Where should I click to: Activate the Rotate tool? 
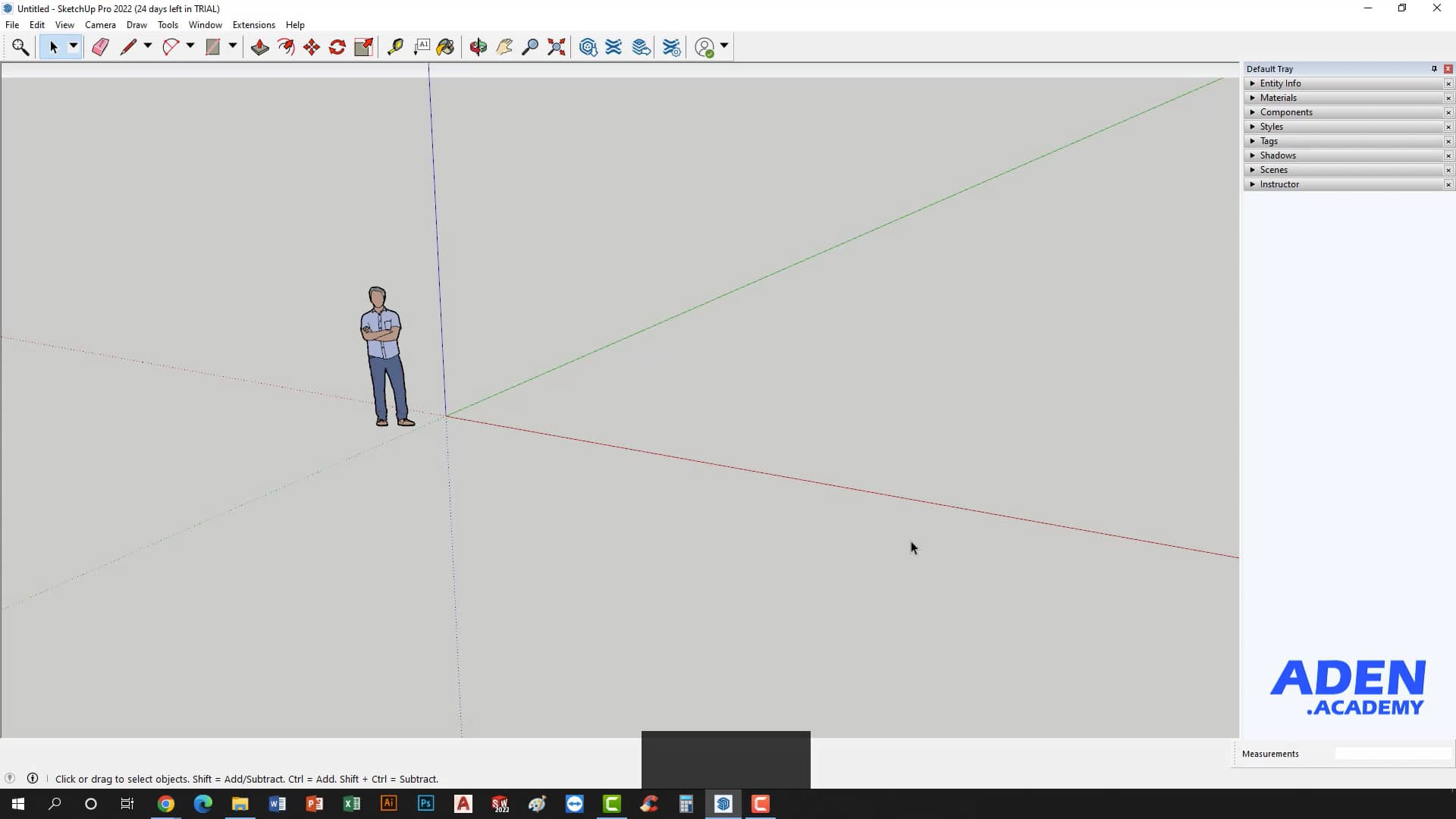pos(337,46)
